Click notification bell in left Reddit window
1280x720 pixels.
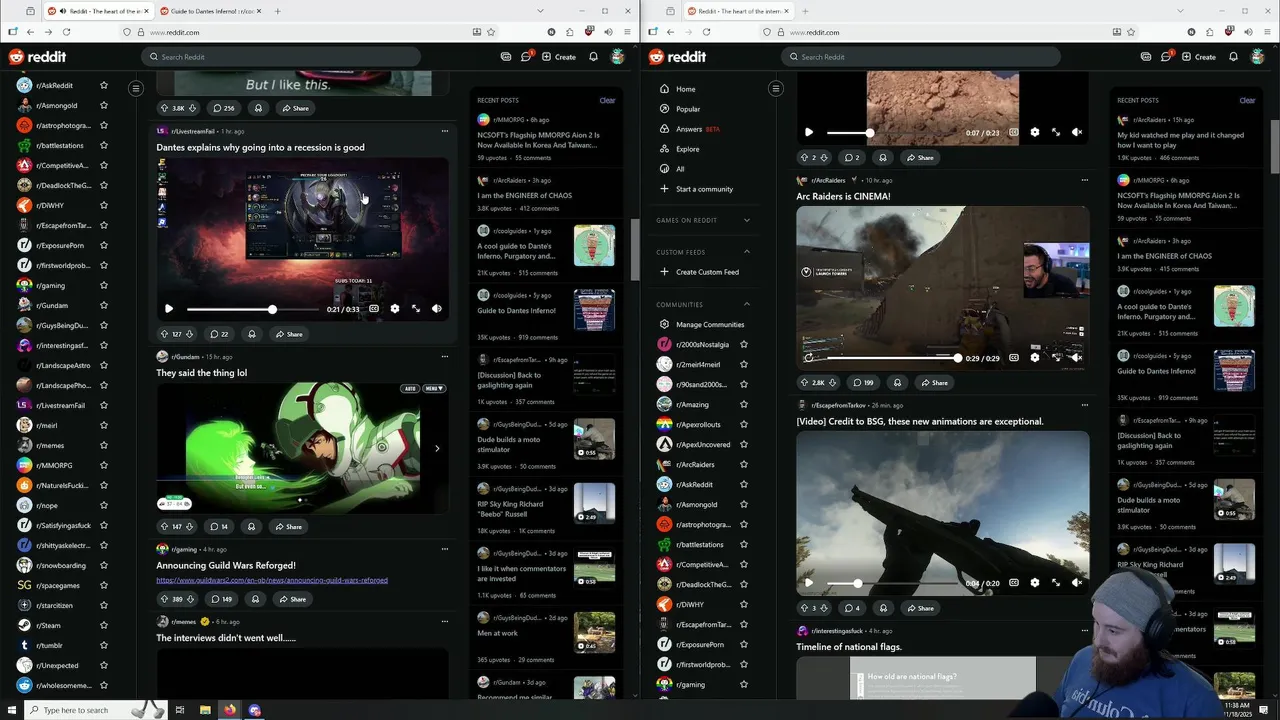(593, 57)
